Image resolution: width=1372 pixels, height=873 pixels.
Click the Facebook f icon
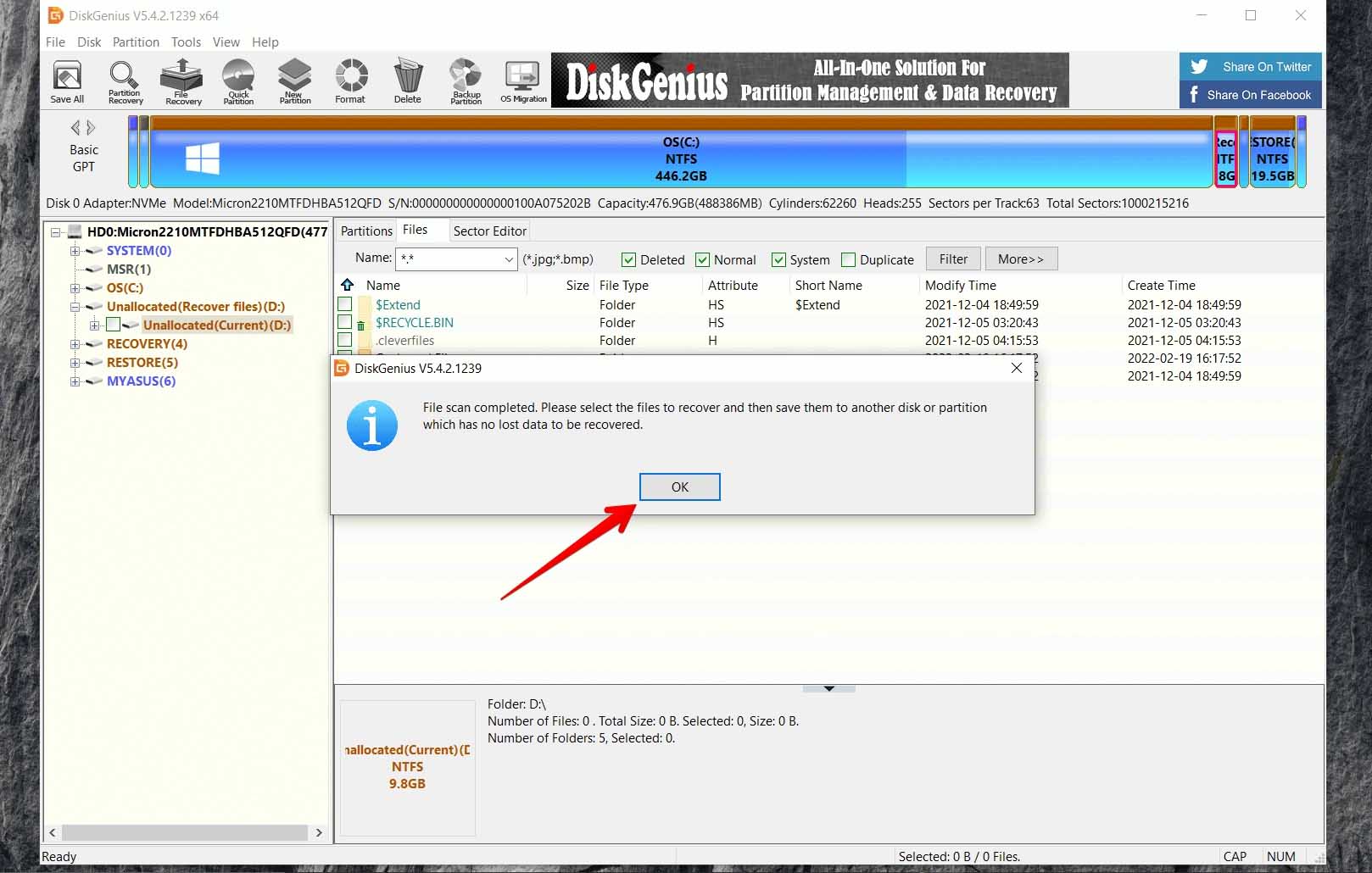point(1194,95)
